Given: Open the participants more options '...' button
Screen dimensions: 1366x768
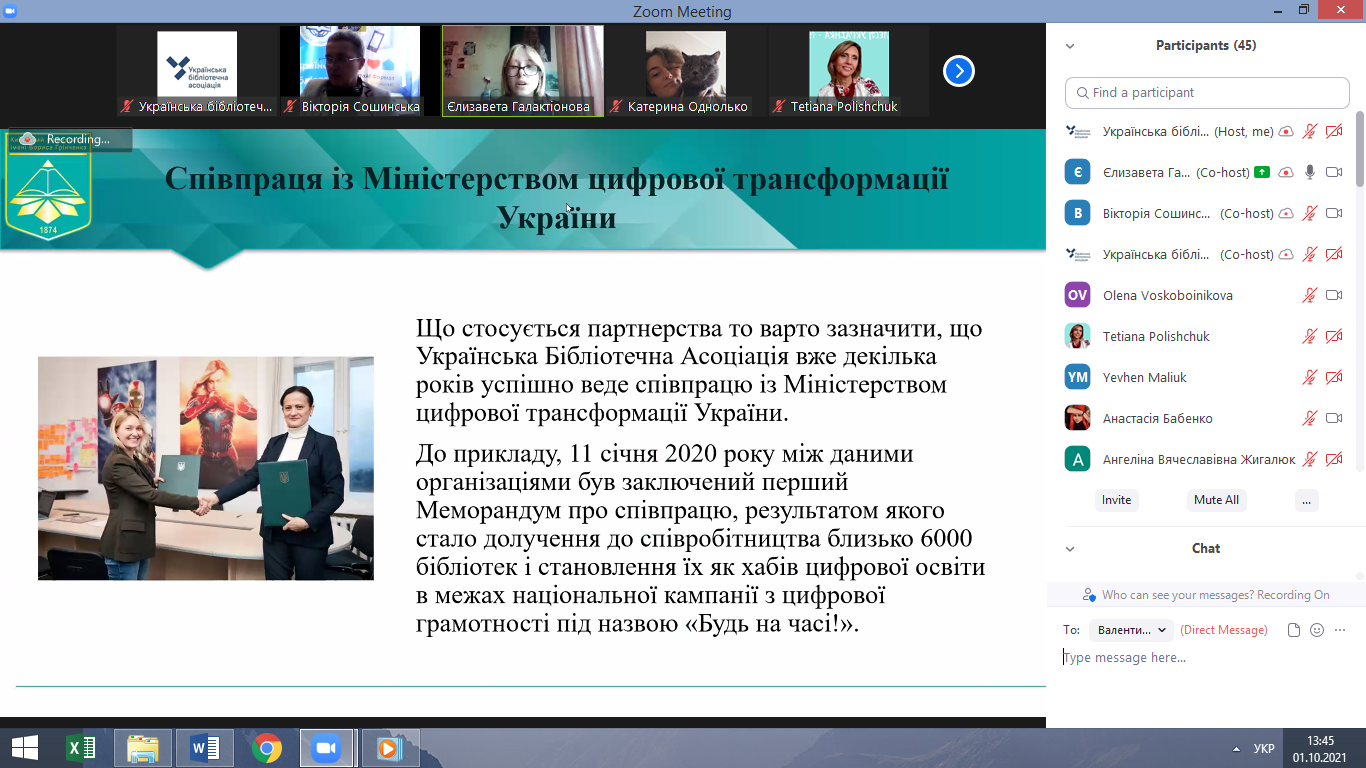Looking at the screenshot, I should coord(1305,500).
